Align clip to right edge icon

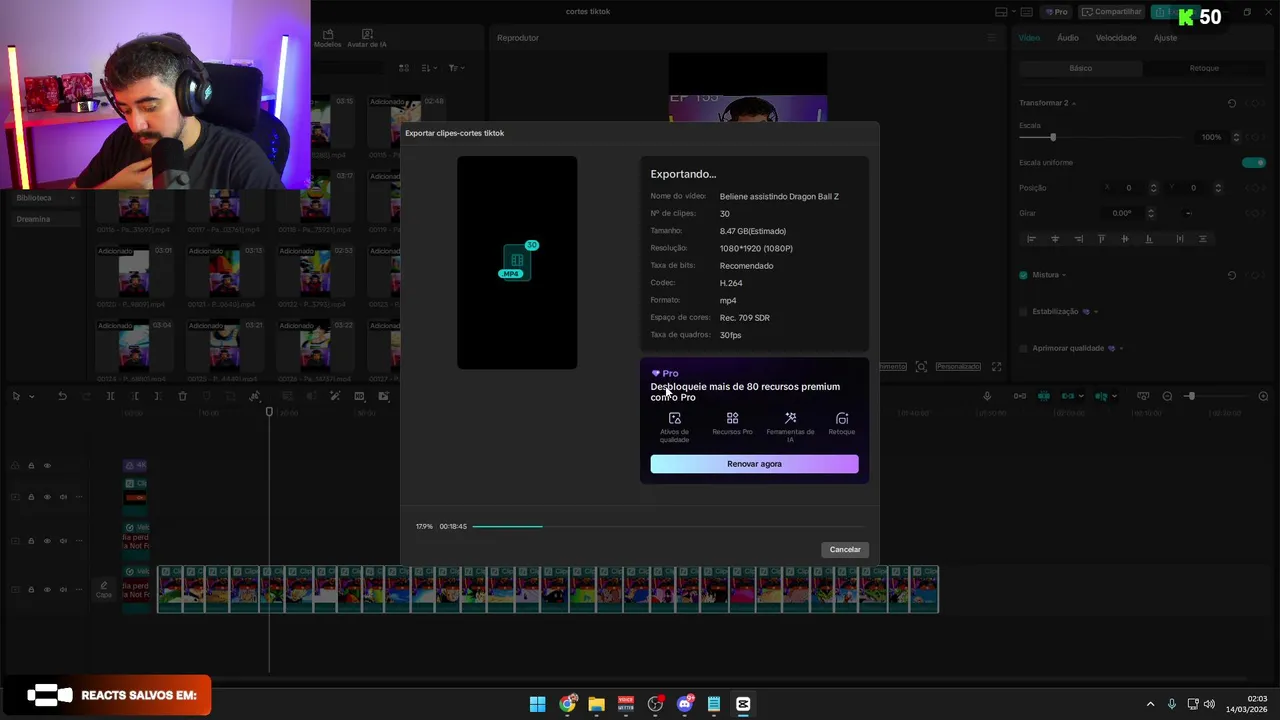[1078, 239]
